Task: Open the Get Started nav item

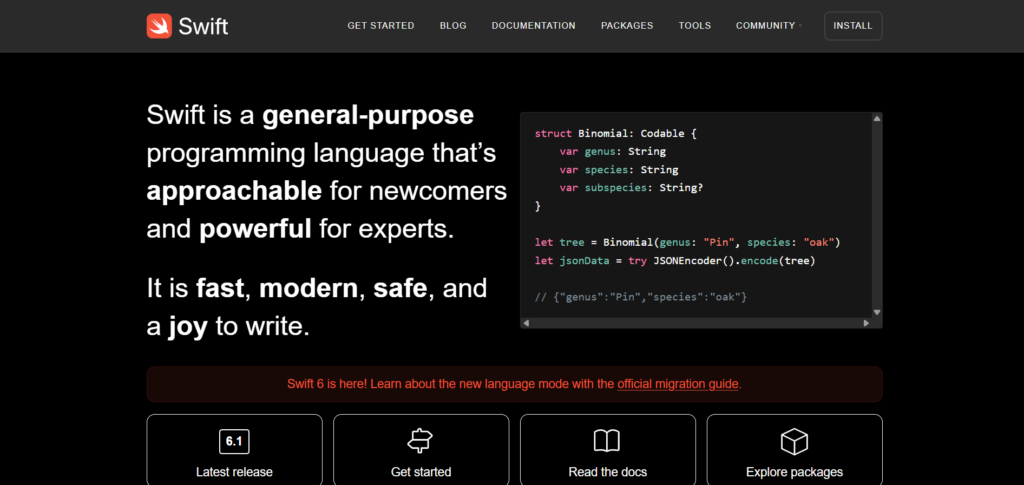Action: tap(381, 26)
